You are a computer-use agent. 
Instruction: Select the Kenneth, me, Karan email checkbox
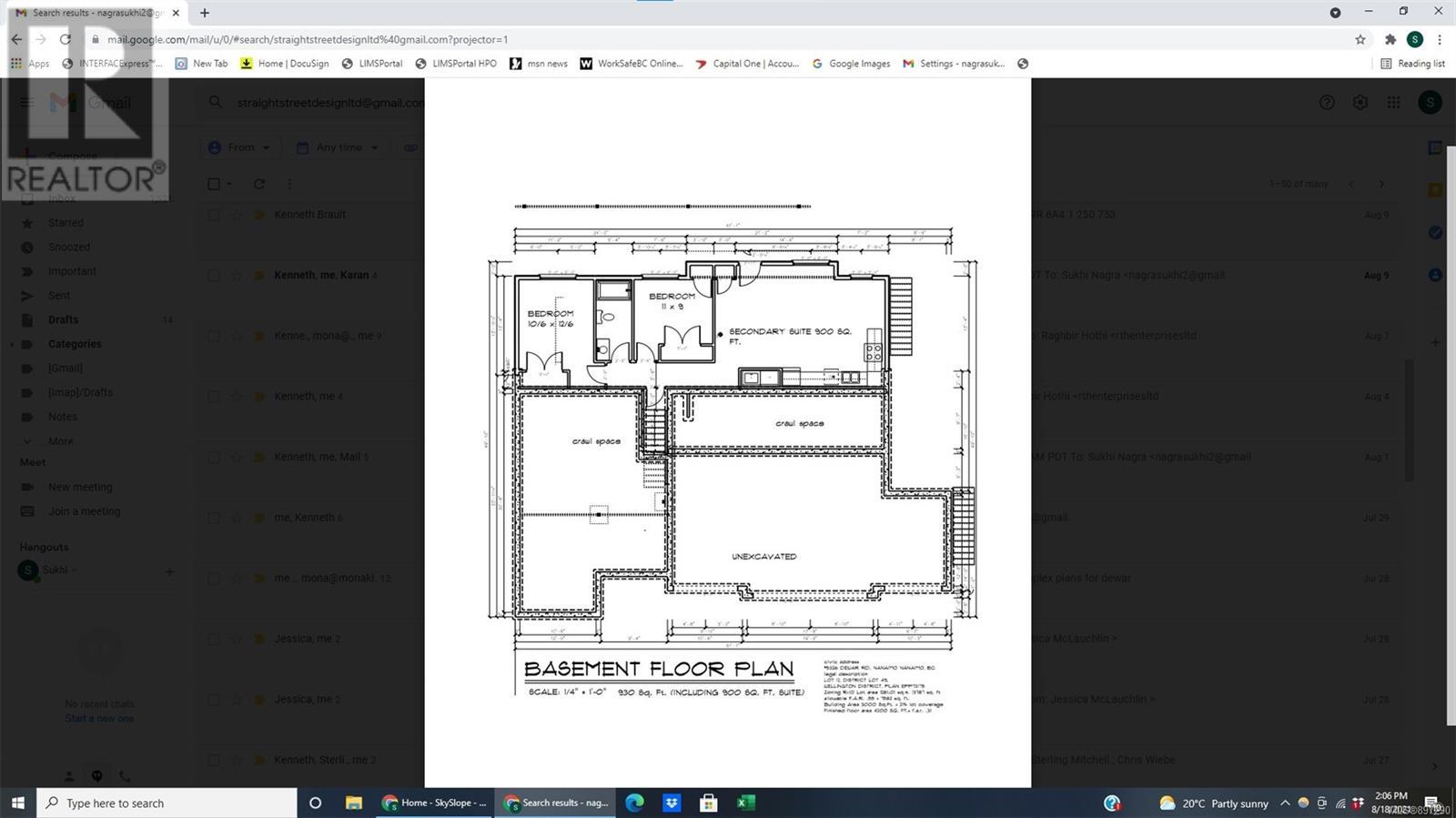point(214,275)
